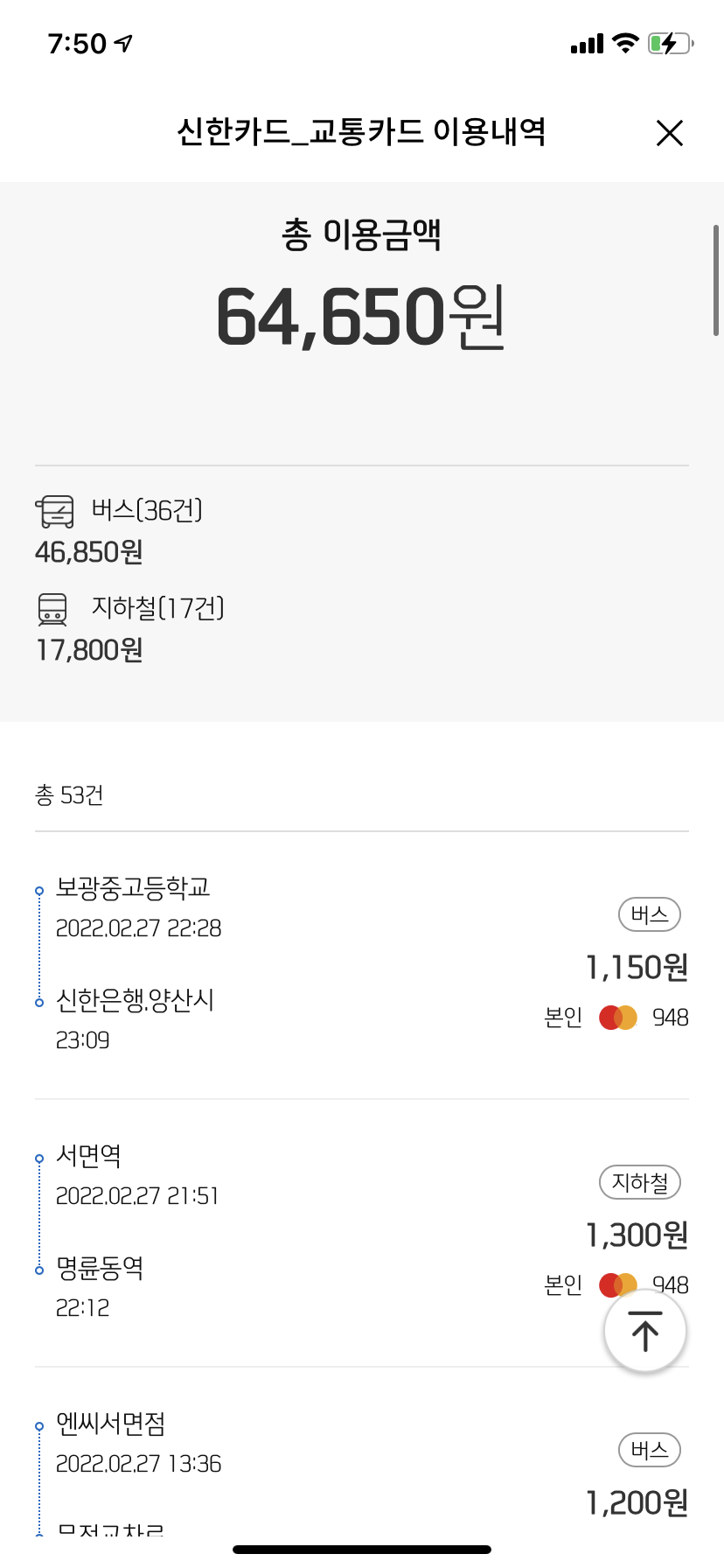Tap the Wi-Fi status icon
724x1568 pixels.
point(625,43)
